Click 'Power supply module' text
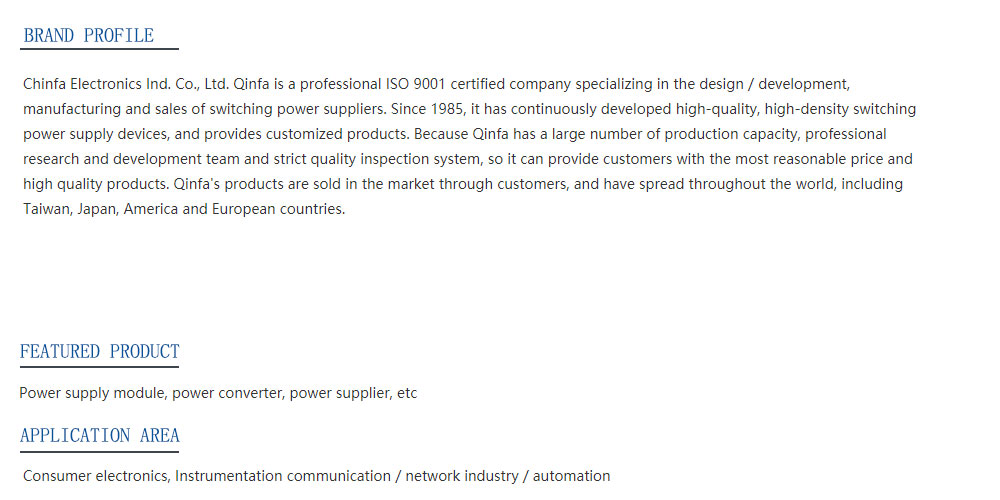1000x500 pixels. click(94, 393)
